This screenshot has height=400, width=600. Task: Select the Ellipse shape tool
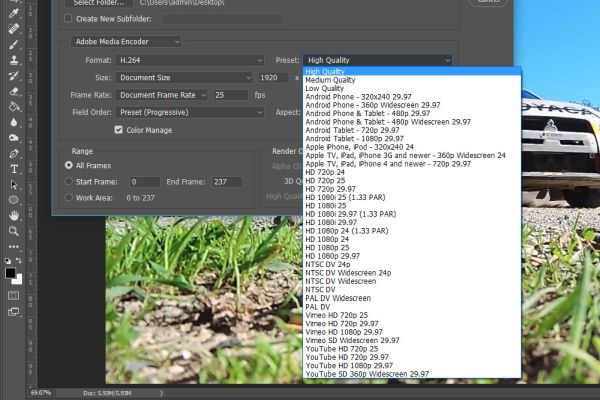point(14,200)
